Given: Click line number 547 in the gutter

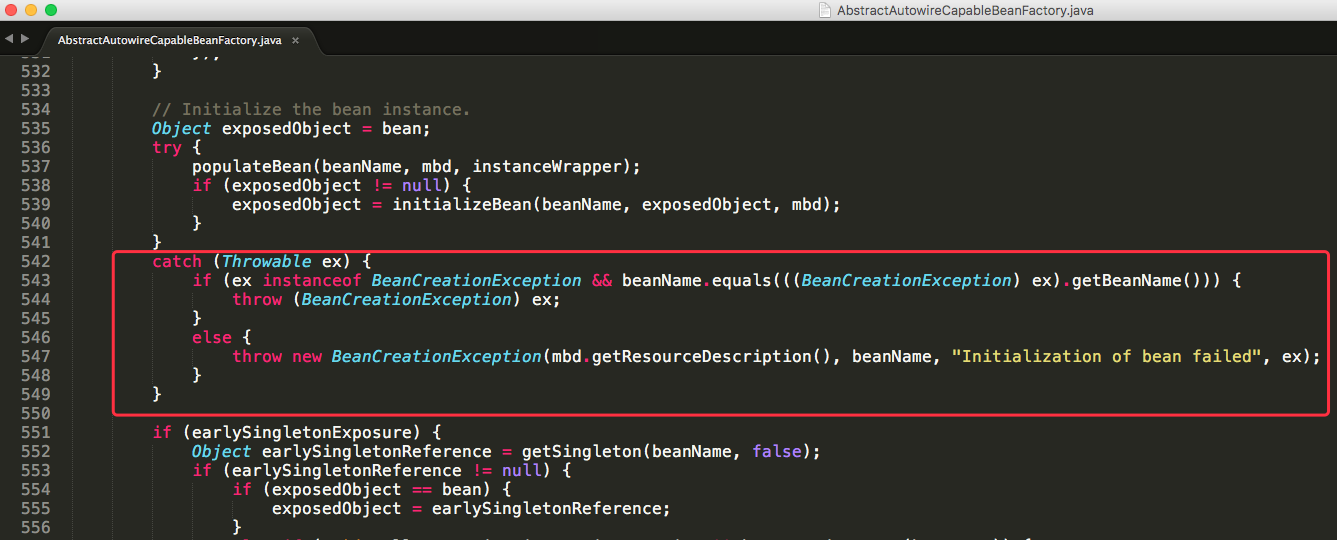Looking at the screenshot, I should pyautogui.click(x=35, y=356).
